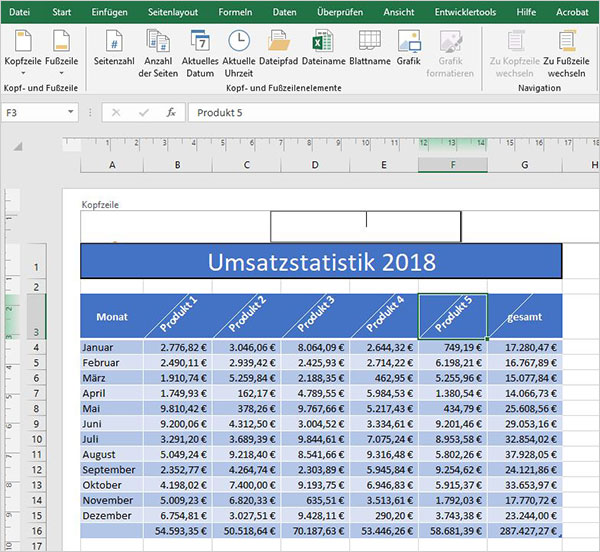
Task: Select column E header
Action: pos(384,165)
